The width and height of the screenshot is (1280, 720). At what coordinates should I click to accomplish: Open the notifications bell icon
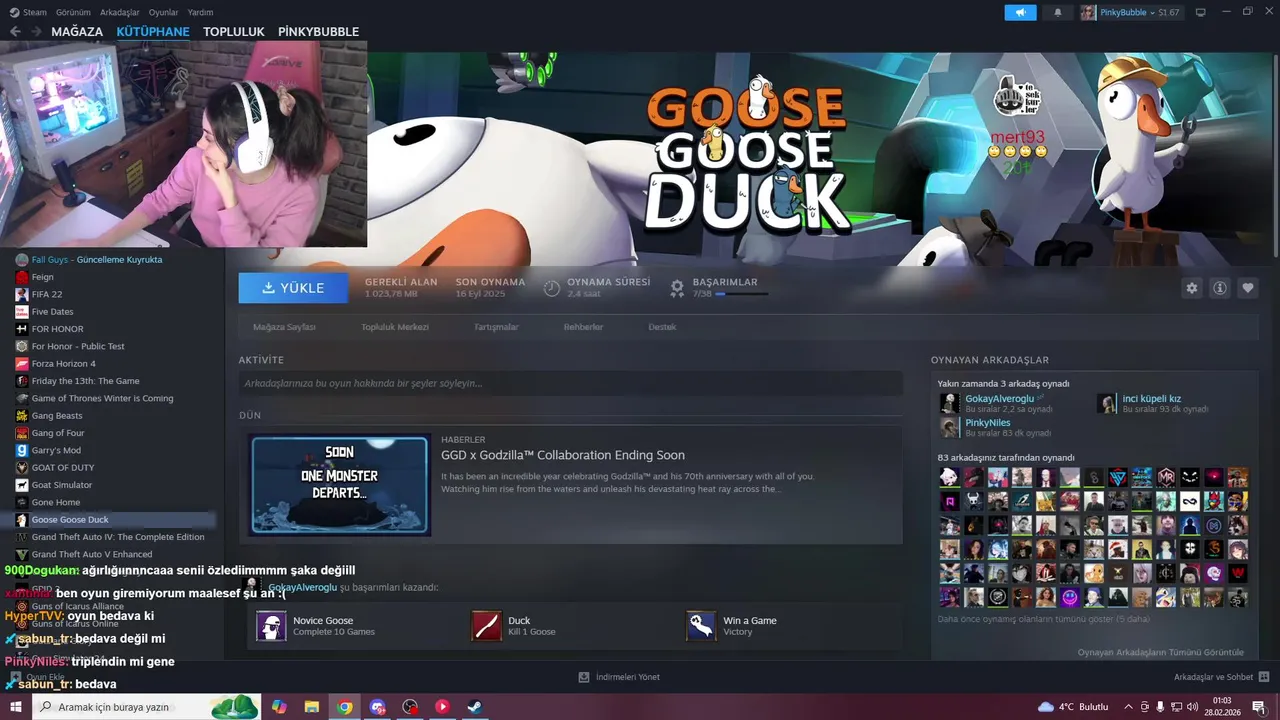(x=1058, y=12)
